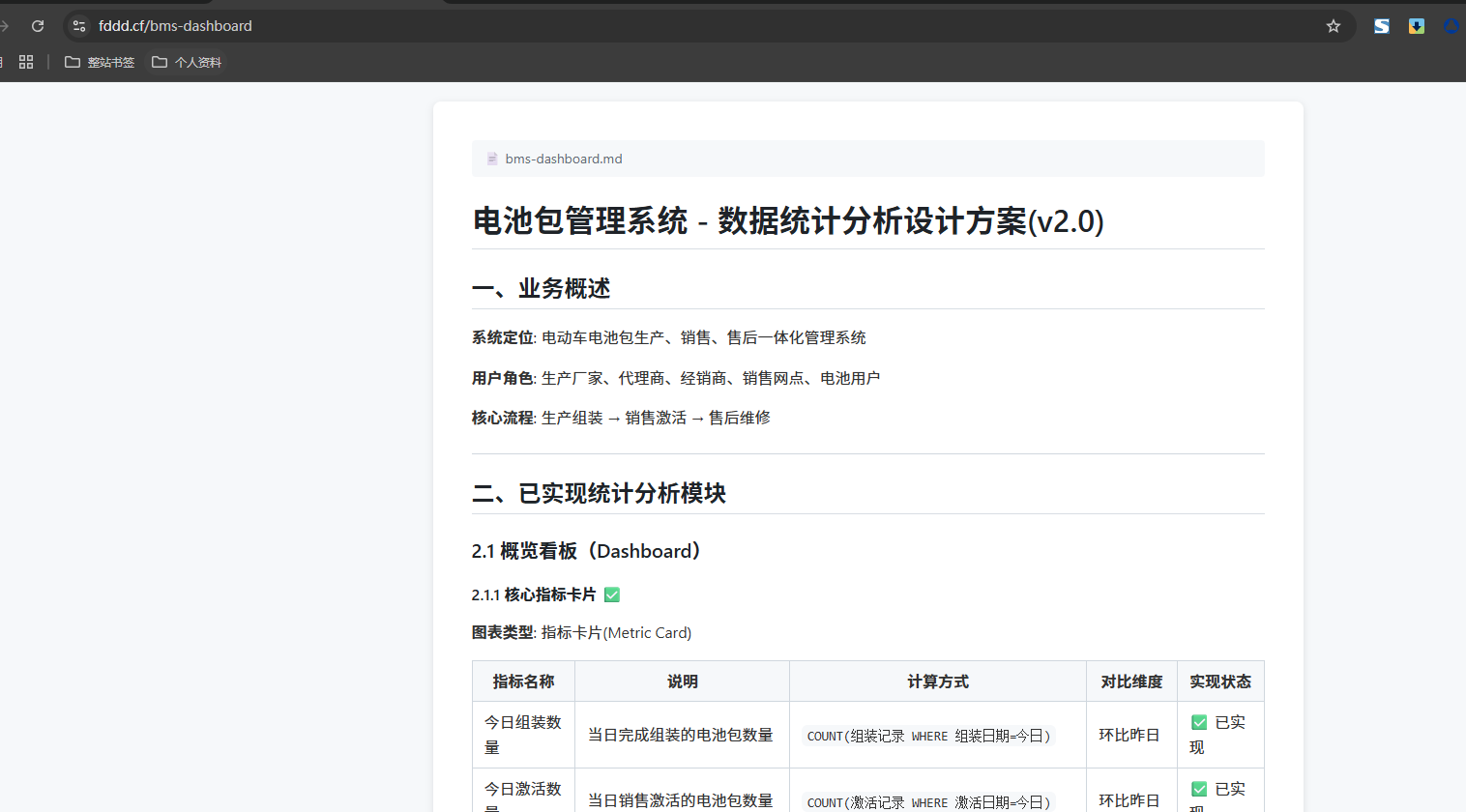Open the download arrow extension icon
Screen dimensions: 1466x812
click(x=1417, y=26)
